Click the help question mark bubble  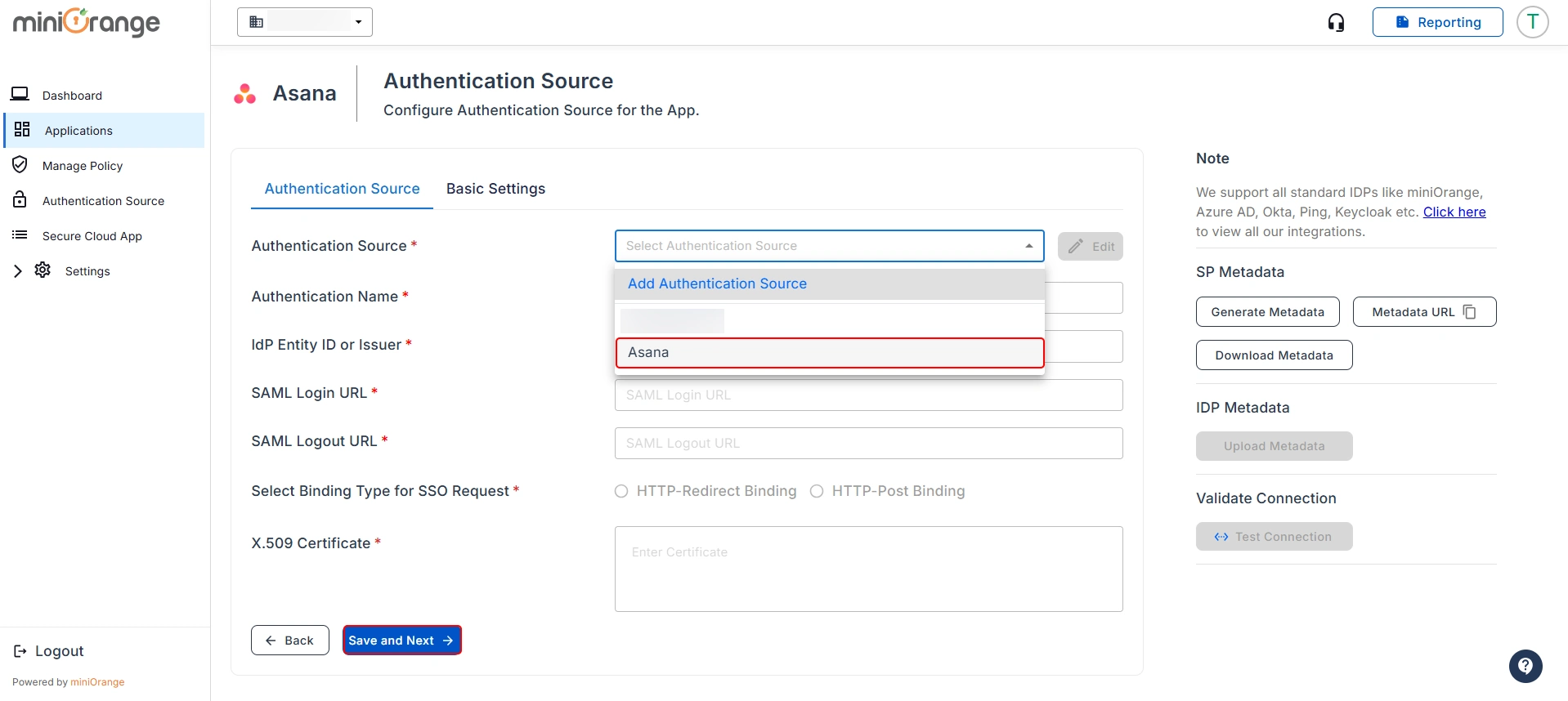pyautogui.click(x=1525, y=666)
